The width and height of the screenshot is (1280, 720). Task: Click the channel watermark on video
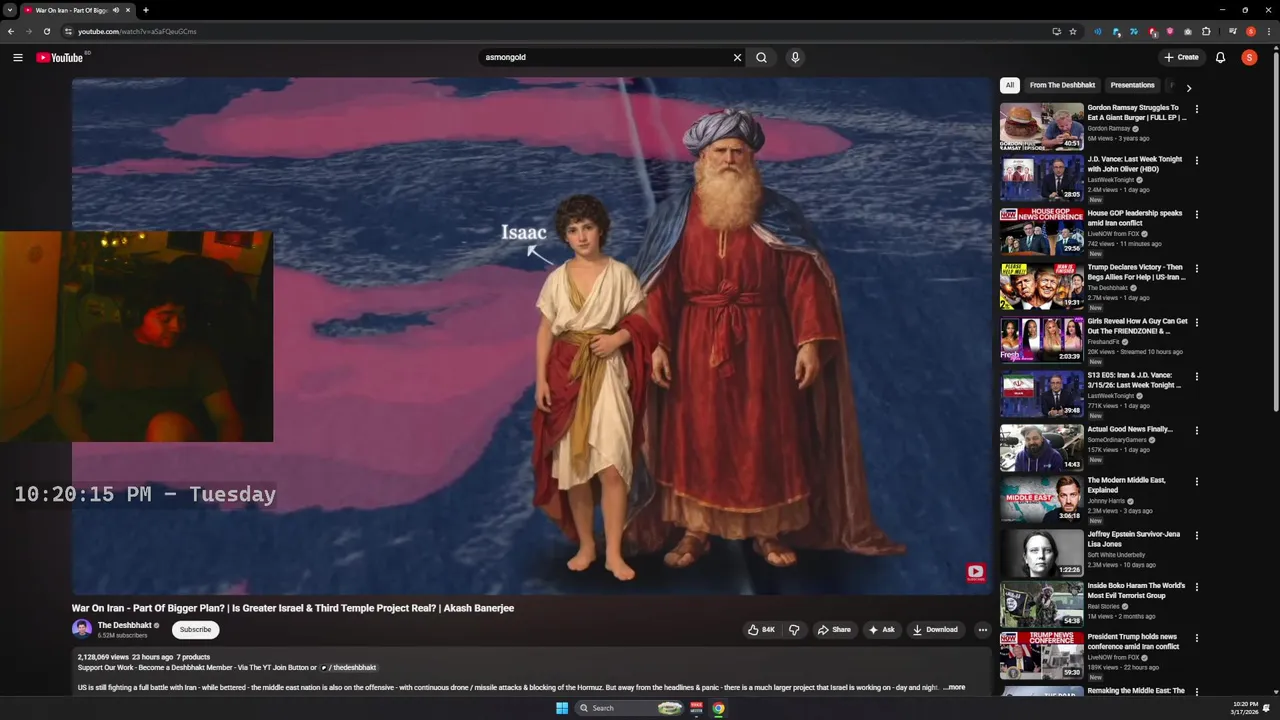(x=975, y=573)
